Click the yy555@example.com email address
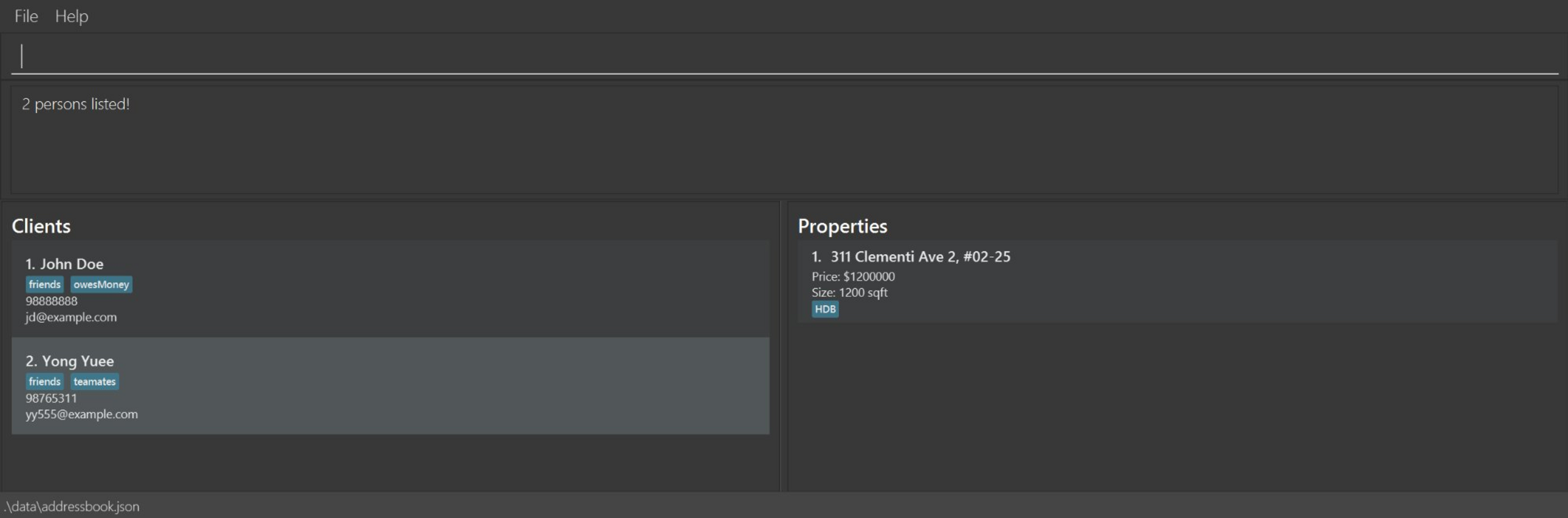The image size is (1568, 518). [82, 414]
